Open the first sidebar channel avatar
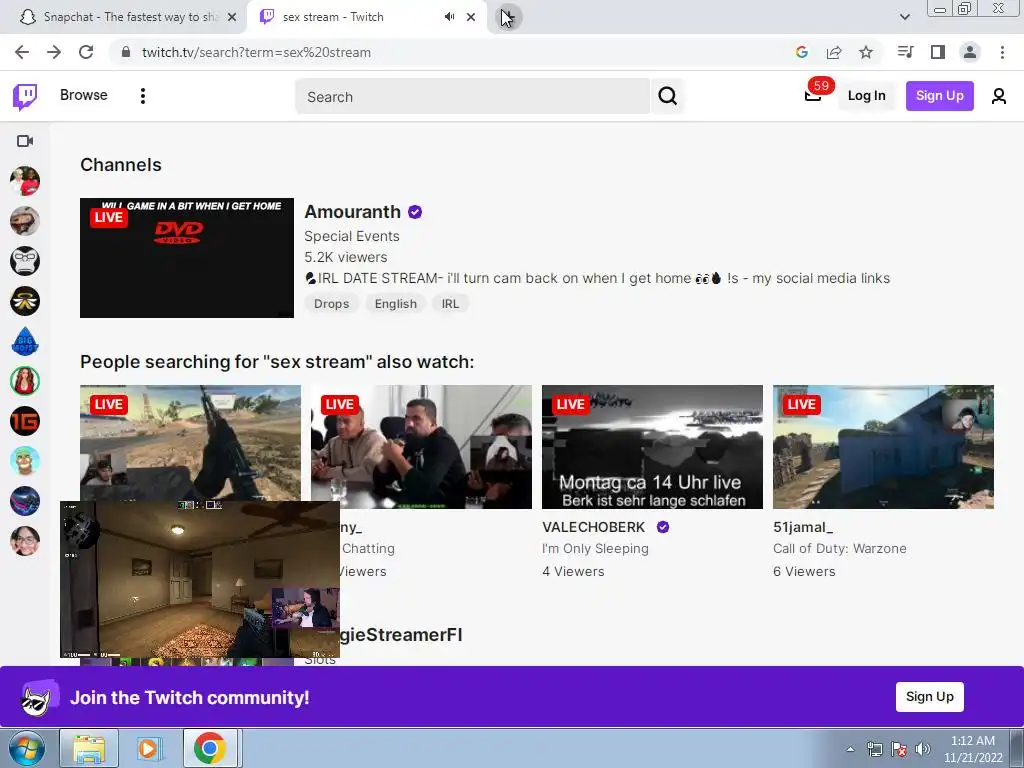This screenshot has height=768, width=1024. [x=25, y=181]
